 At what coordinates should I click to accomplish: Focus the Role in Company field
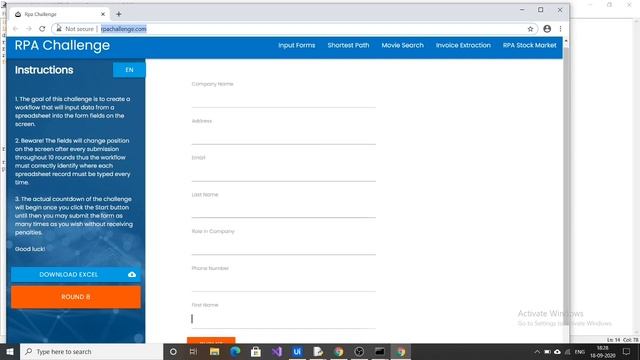pyautogui.click(x=283, y=247)
